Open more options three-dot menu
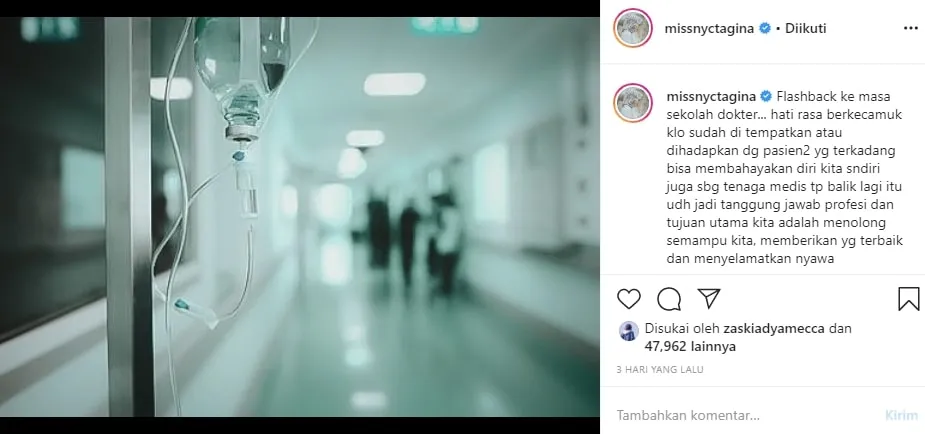 point(910,28)
